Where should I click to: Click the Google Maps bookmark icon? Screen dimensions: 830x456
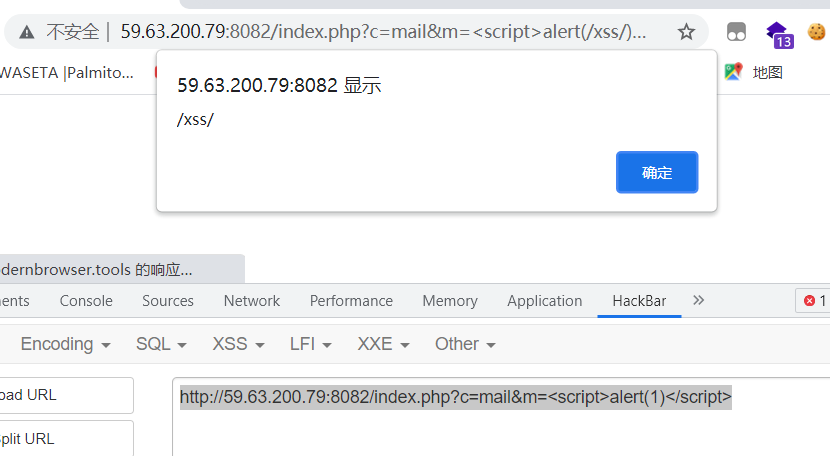tap(733, 72)
